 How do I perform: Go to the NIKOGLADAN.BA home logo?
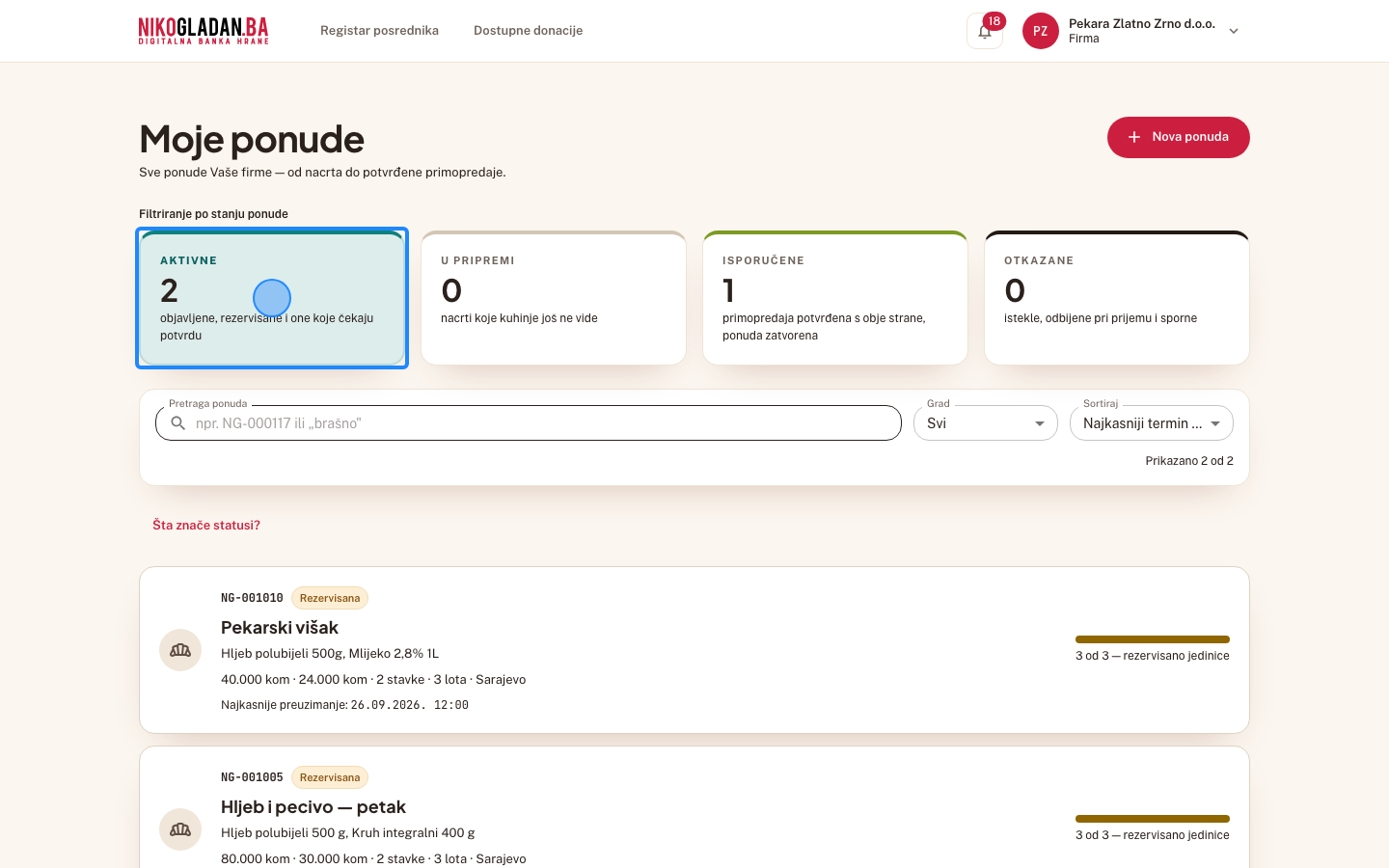[x=204, y=31]
